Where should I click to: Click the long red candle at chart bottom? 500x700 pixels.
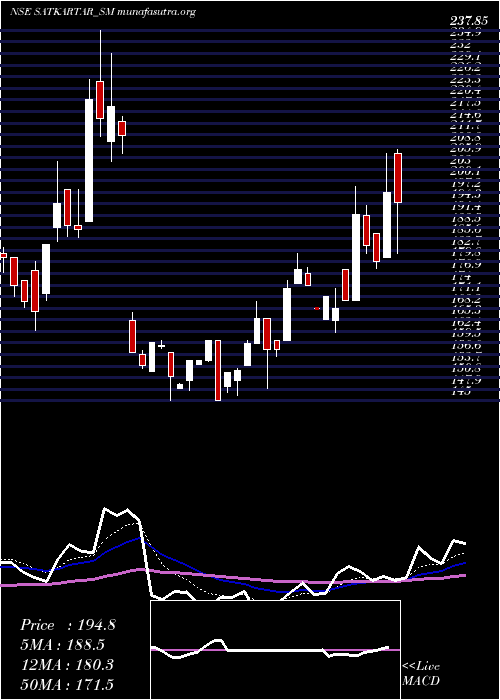point(218,370)
